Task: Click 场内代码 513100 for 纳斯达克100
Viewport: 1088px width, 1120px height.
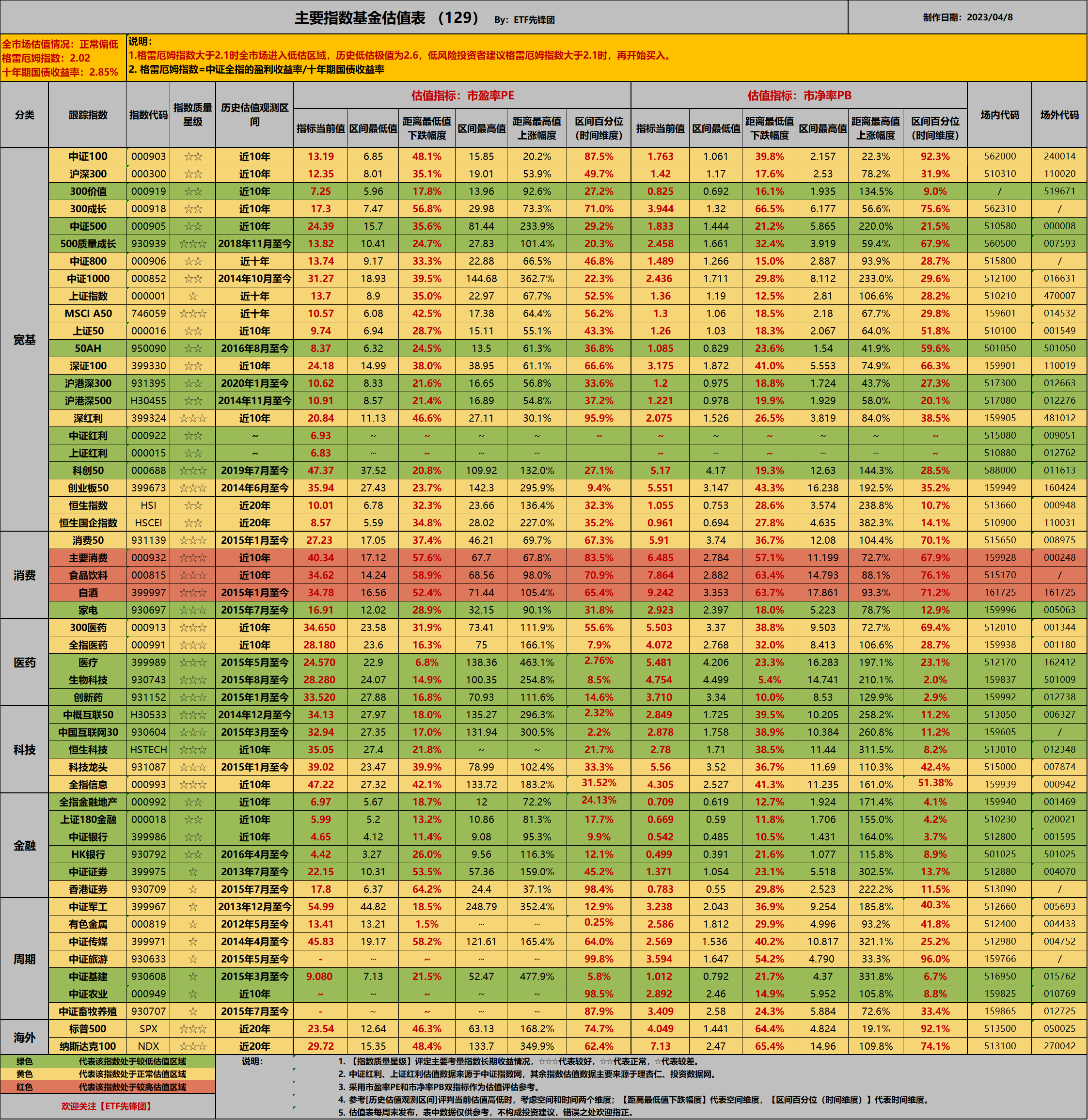Action: (x=999, y=1046)
